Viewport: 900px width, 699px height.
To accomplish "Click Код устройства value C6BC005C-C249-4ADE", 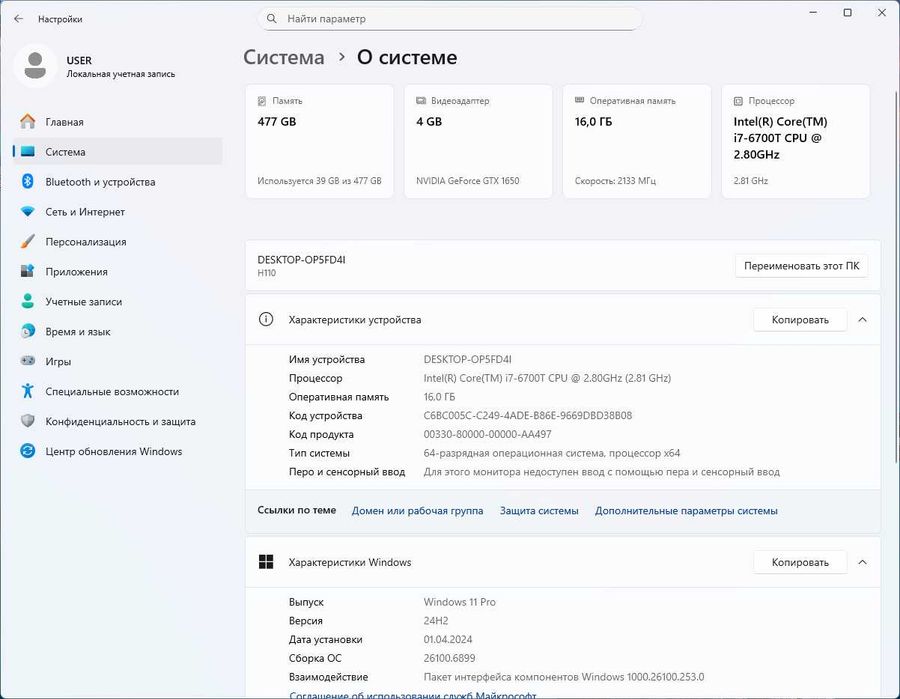I will tap(527, 415).
